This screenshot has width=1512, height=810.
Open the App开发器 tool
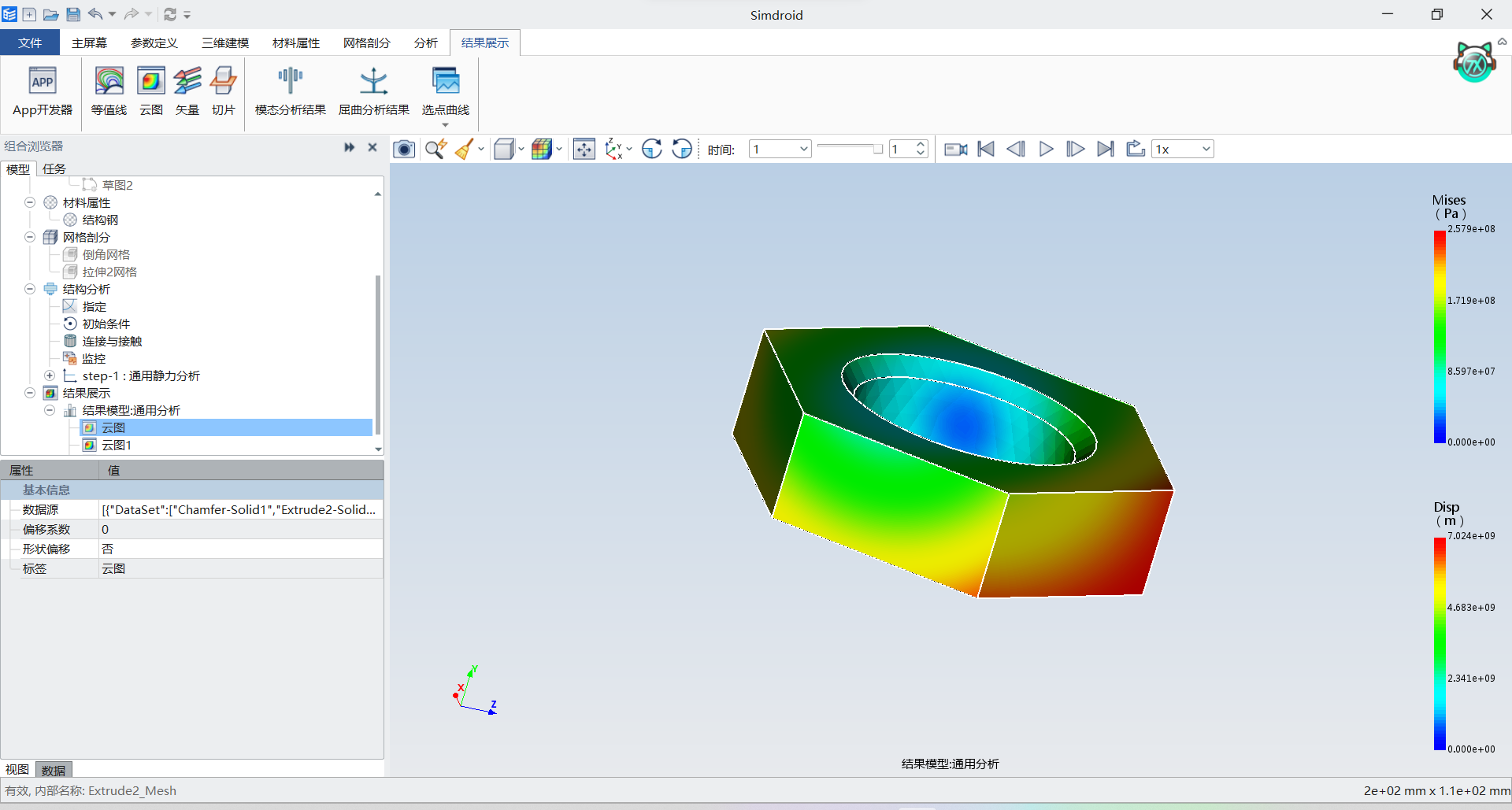43,92
